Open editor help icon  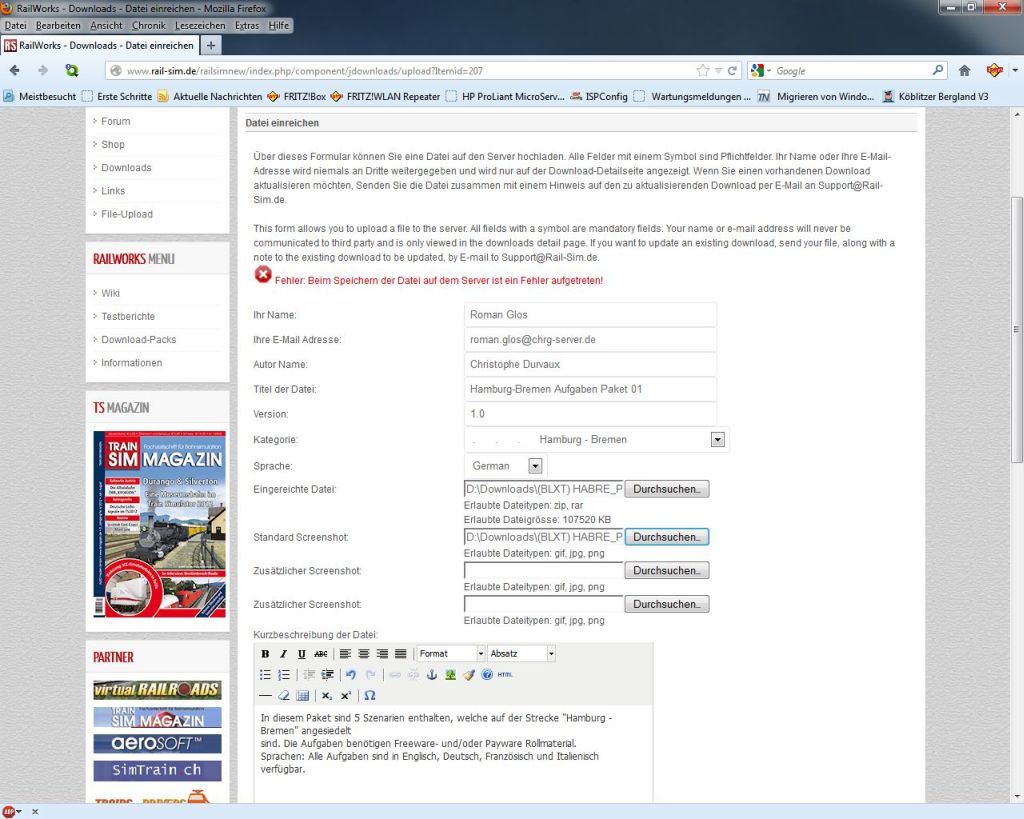pyautogui.click(x=487, y=675)
